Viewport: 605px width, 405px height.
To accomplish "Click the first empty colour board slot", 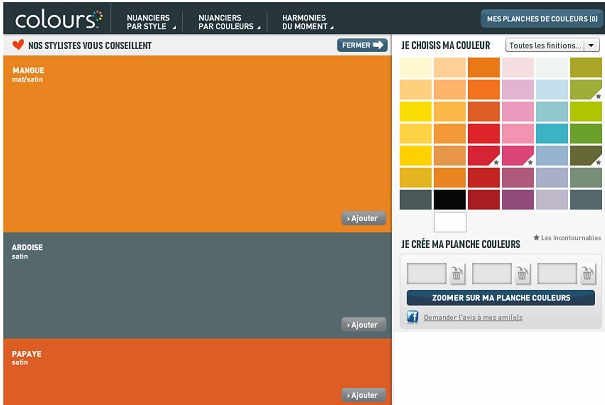I will (x=427, y=274).
